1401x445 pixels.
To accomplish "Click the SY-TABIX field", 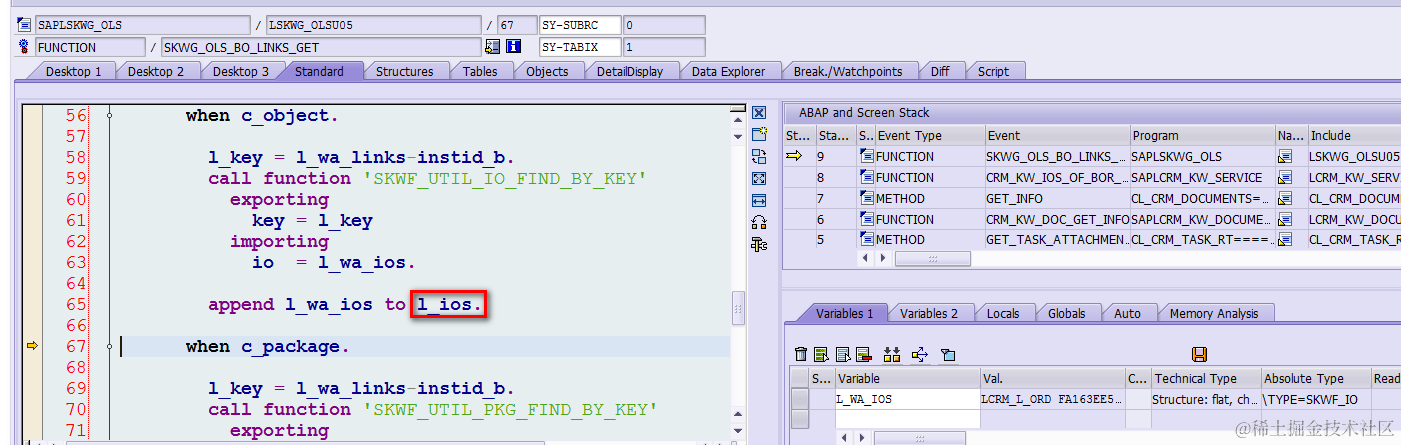I will pos(580,47).
